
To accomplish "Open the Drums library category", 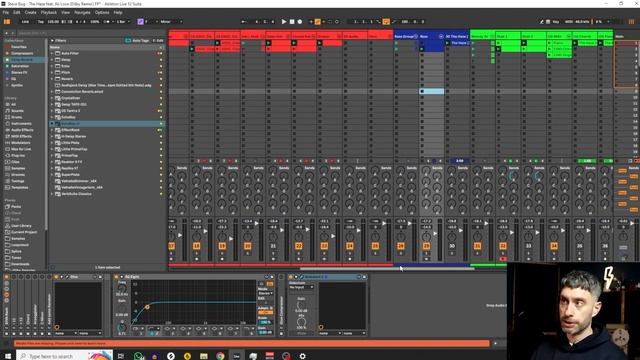I will (17, 117).
